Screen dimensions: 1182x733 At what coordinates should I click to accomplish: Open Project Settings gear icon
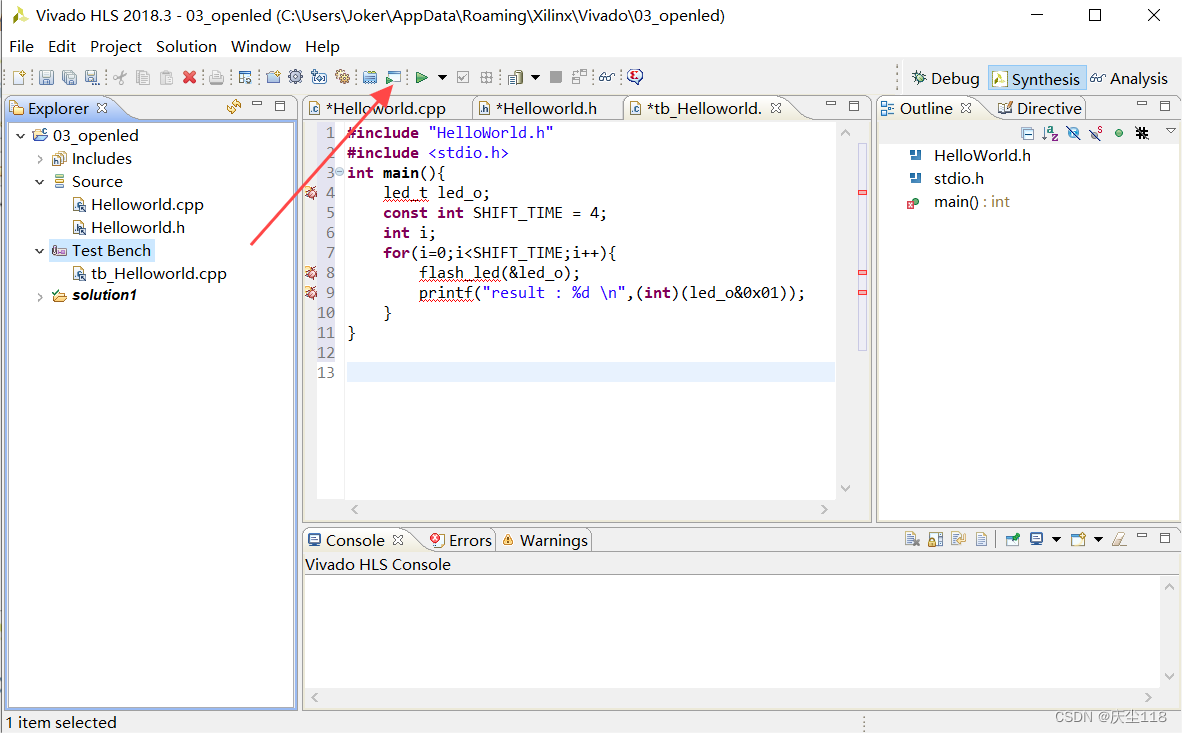coord(296,77)
